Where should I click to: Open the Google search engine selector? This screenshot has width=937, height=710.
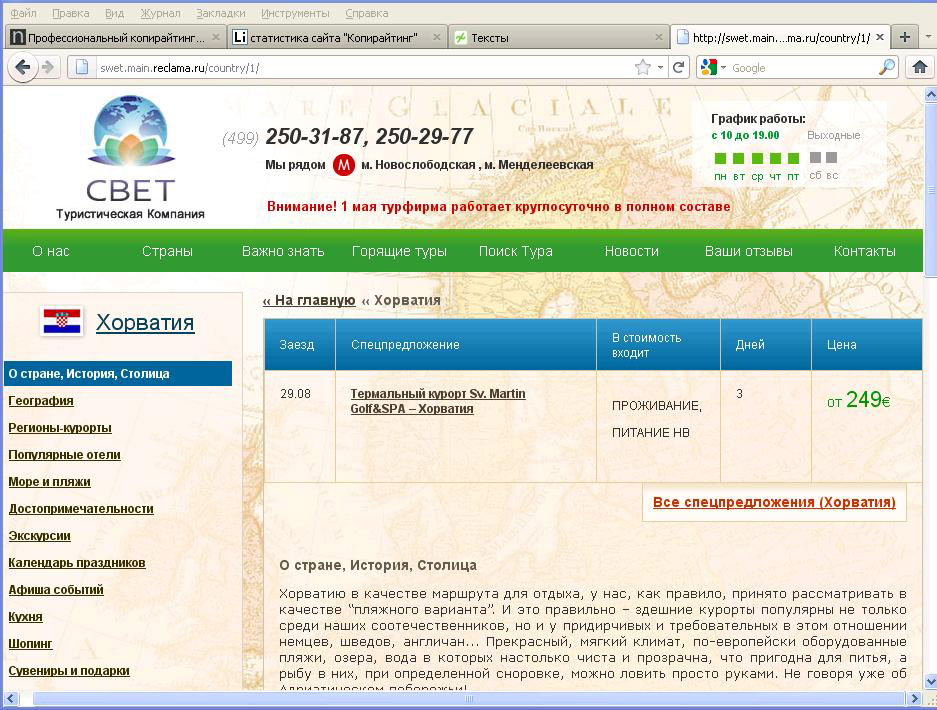(712, 68)
